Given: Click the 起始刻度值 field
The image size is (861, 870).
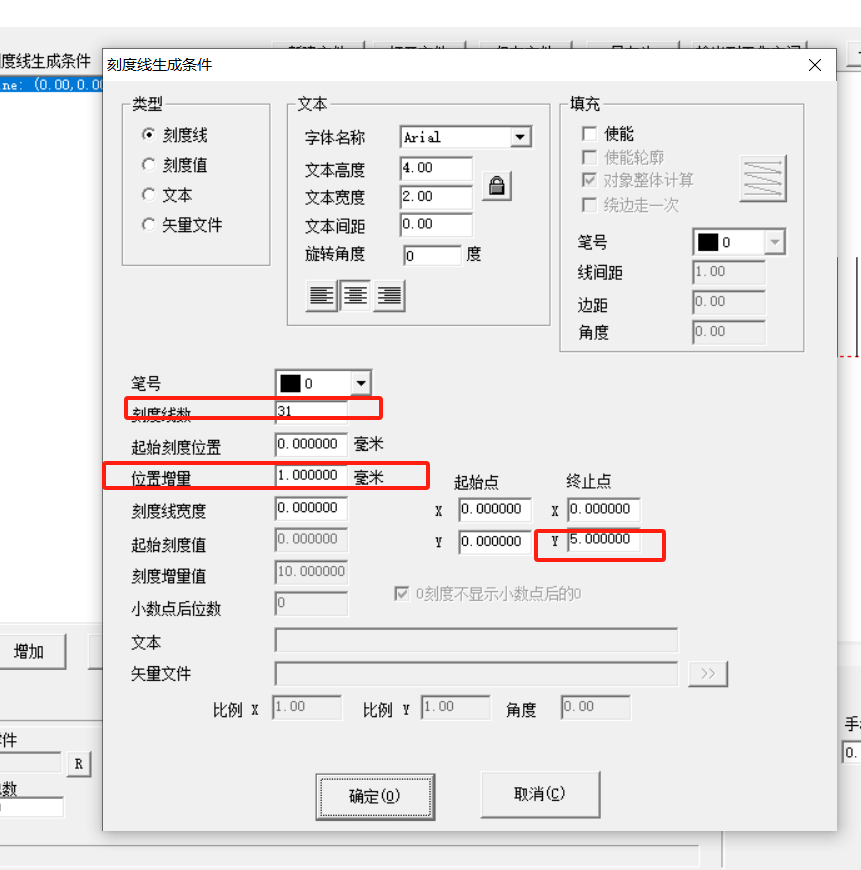Looking at the screenshot, I should click(311, 539).
